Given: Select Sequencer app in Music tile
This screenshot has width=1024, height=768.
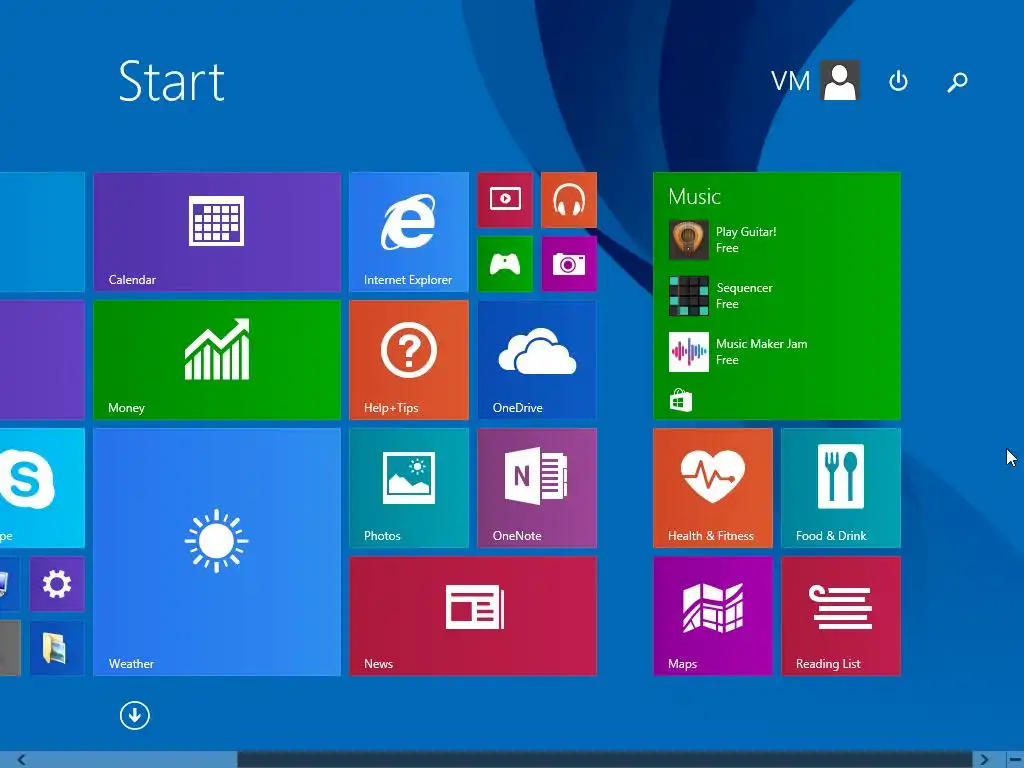Looking at the screenshot, I should coord(720,296).
